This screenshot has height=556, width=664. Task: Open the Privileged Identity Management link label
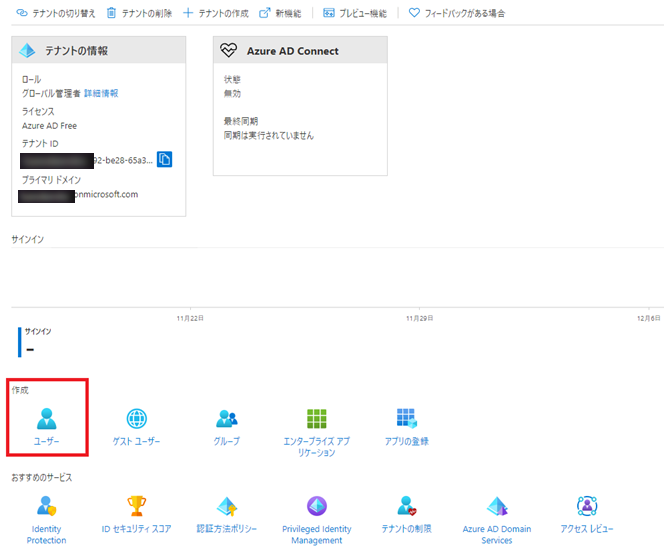[317, 534]
